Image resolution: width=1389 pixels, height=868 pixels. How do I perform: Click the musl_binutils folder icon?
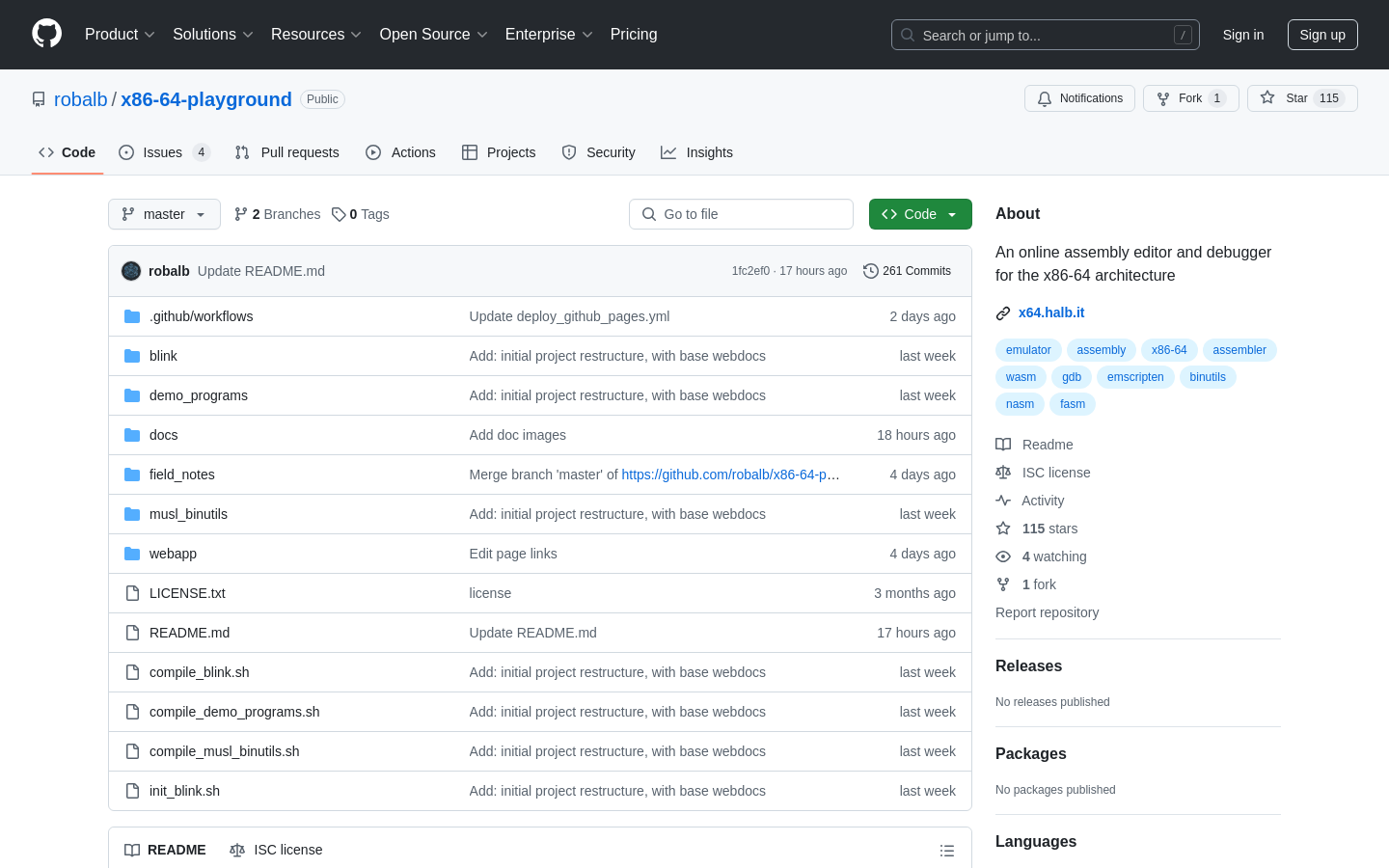point(132,514)
